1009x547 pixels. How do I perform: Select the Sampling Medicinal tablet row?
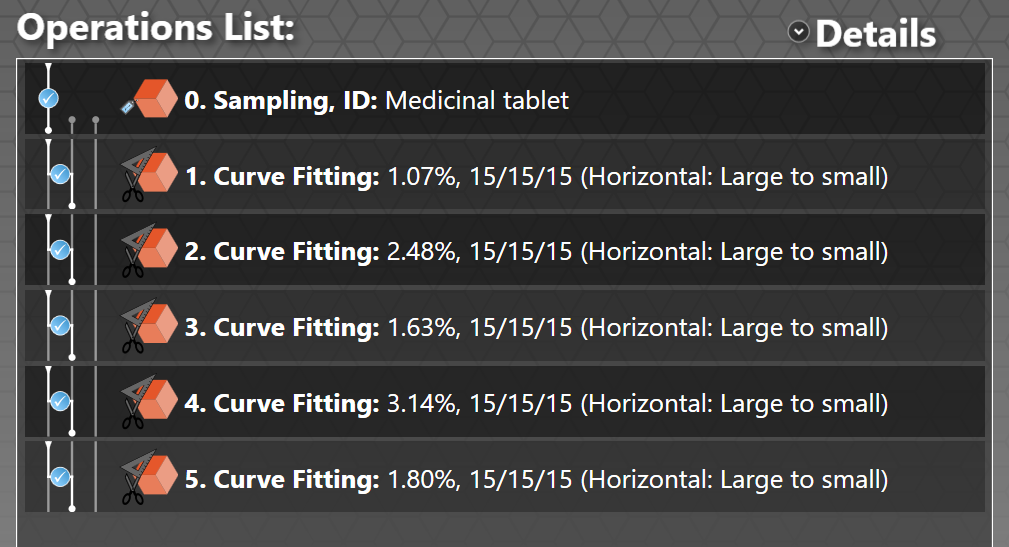click(504, 98)
